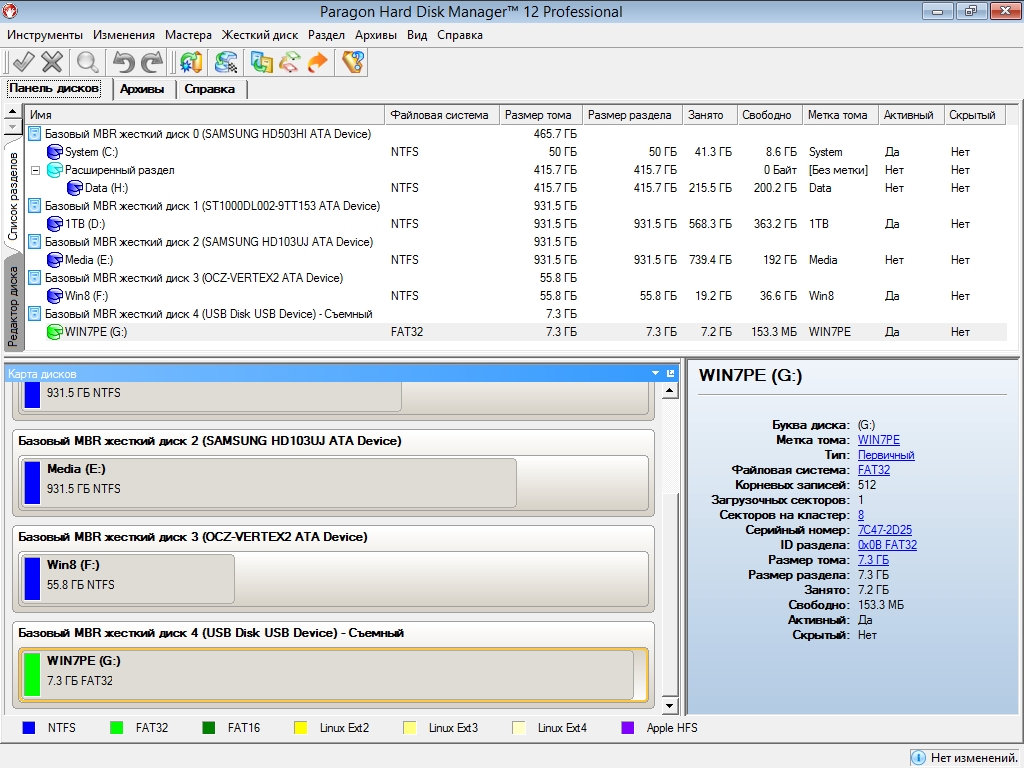Image resolution: width=1024 pixels, height=768 pixels.
Task: Click the '7C47-2D25' serial number link
Action: 885,530
